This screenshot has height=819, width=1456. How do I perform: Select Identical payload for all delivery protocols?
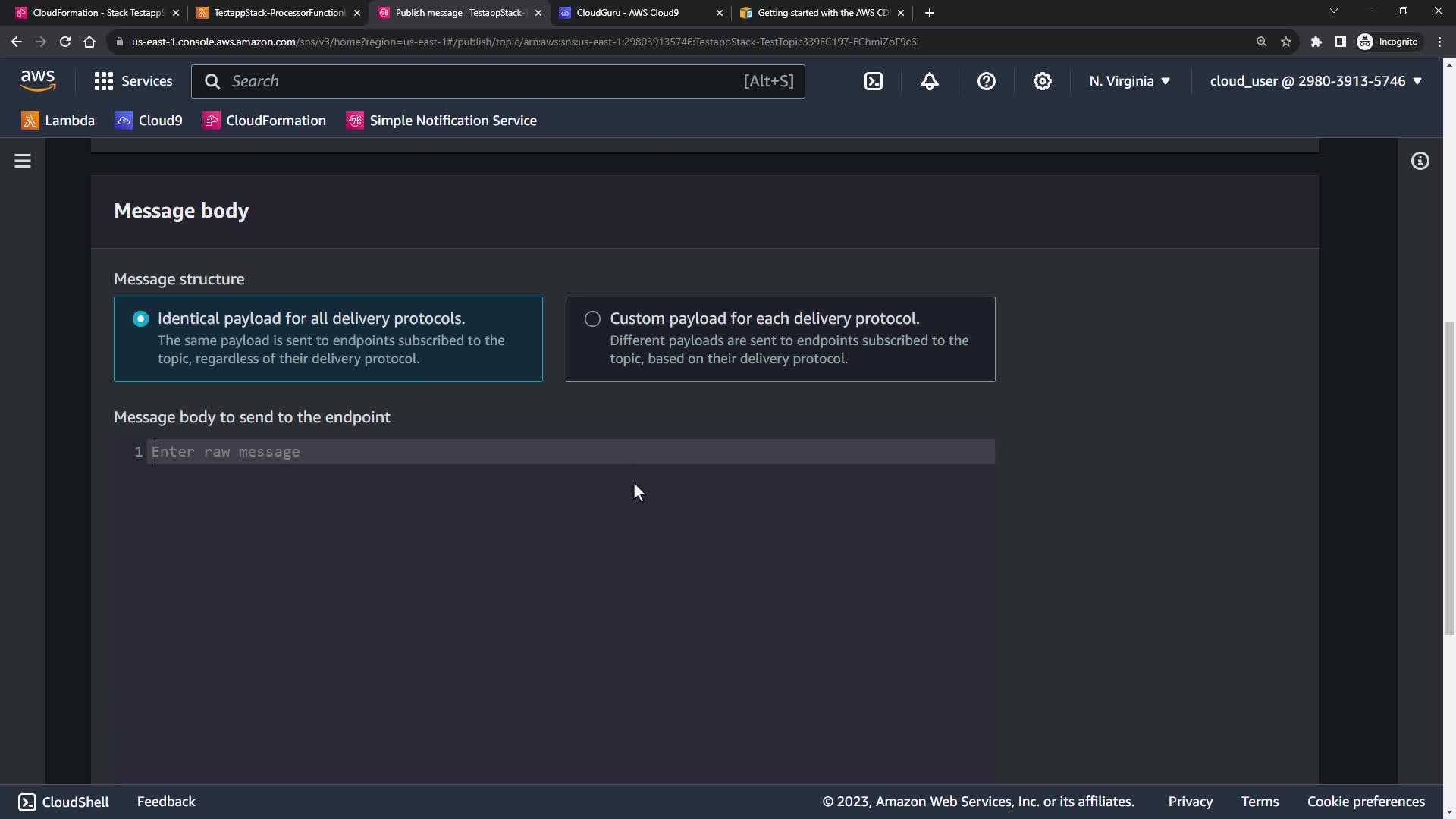pos(141,319)
